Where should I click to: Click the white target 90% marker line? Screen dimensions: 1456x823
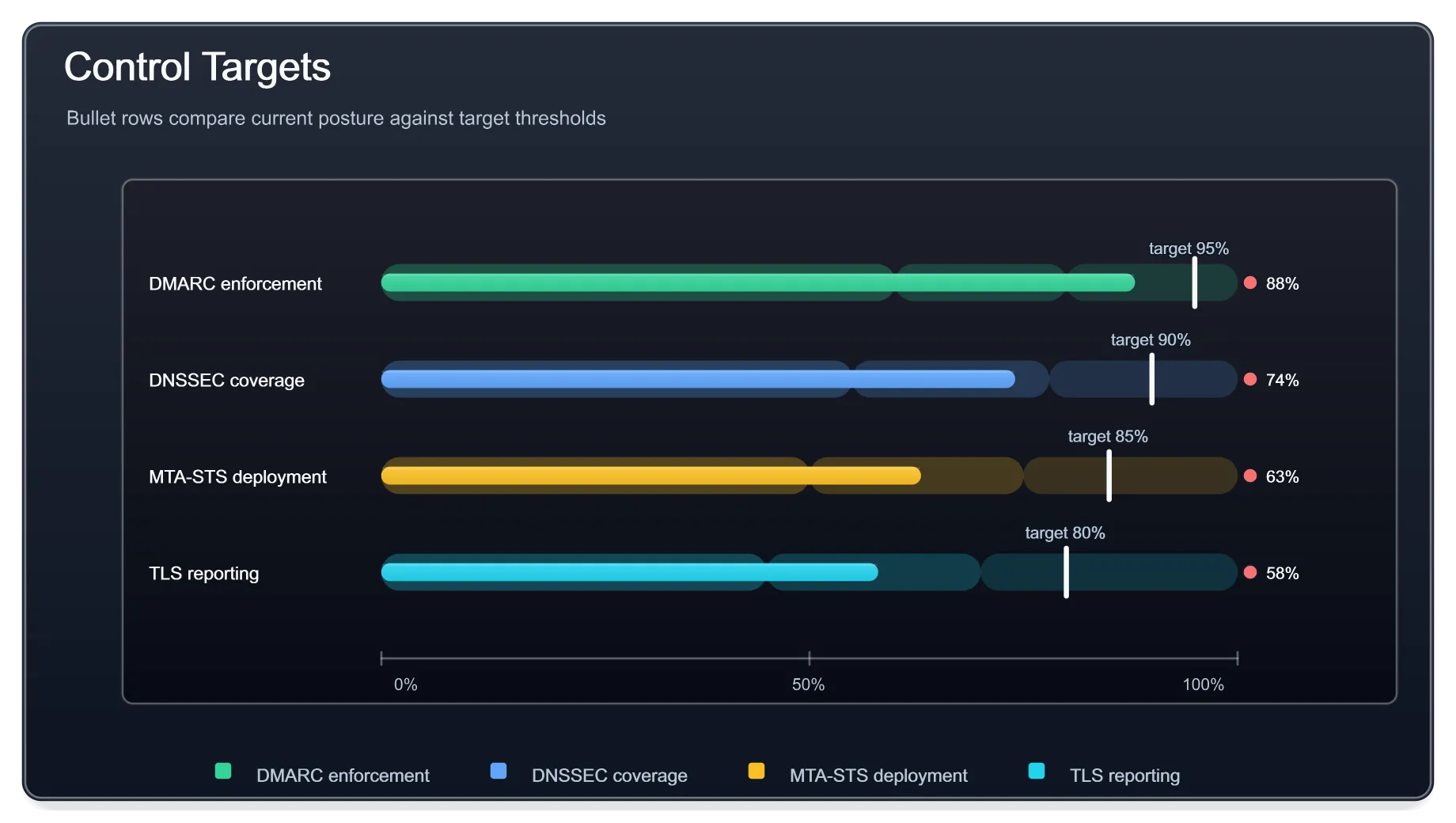[x=1152, y=379]
